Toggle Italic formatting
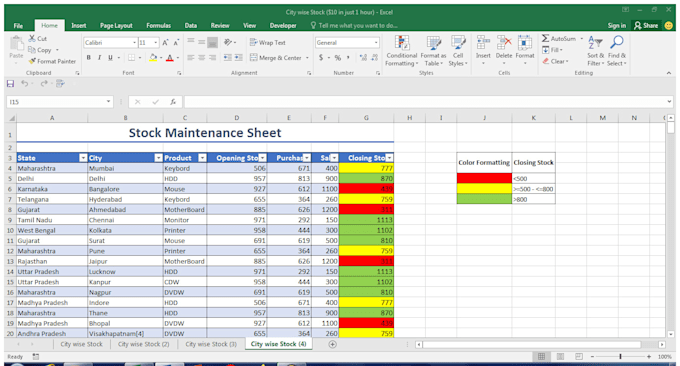 click(99, 57)
